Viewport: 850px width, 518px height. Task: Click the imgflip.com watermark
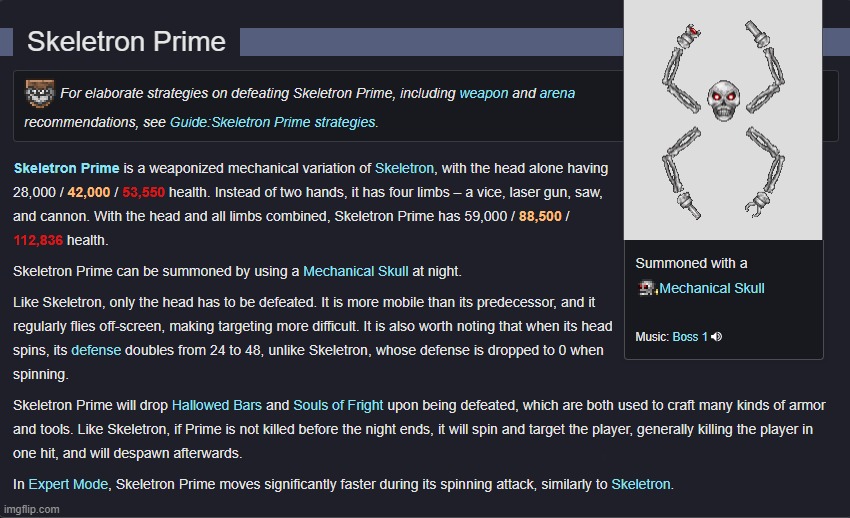point(31,509)
